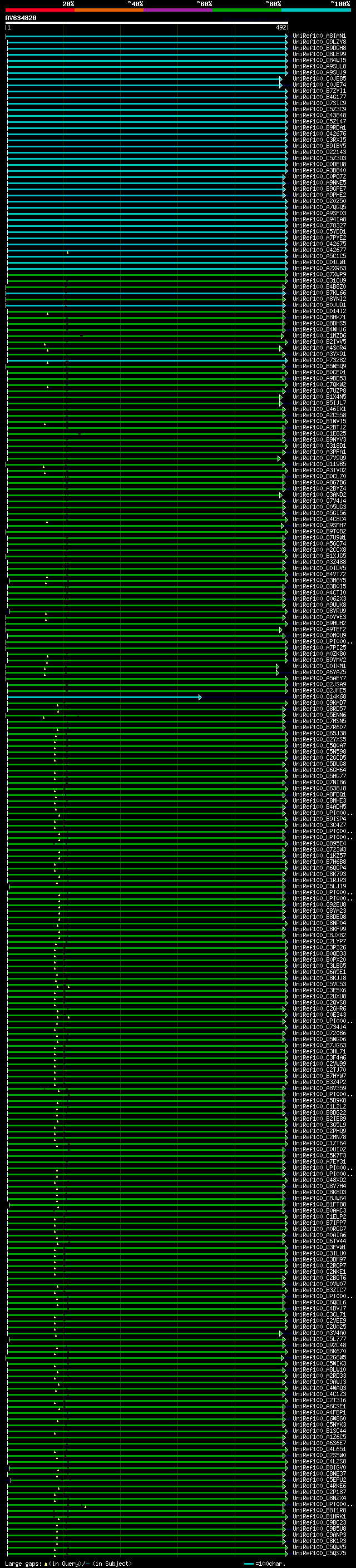Select UniRef100_B9ISP4 hit
This screenshot has height=1568, width=356.
pyautogui.click(x=319, y=819)
